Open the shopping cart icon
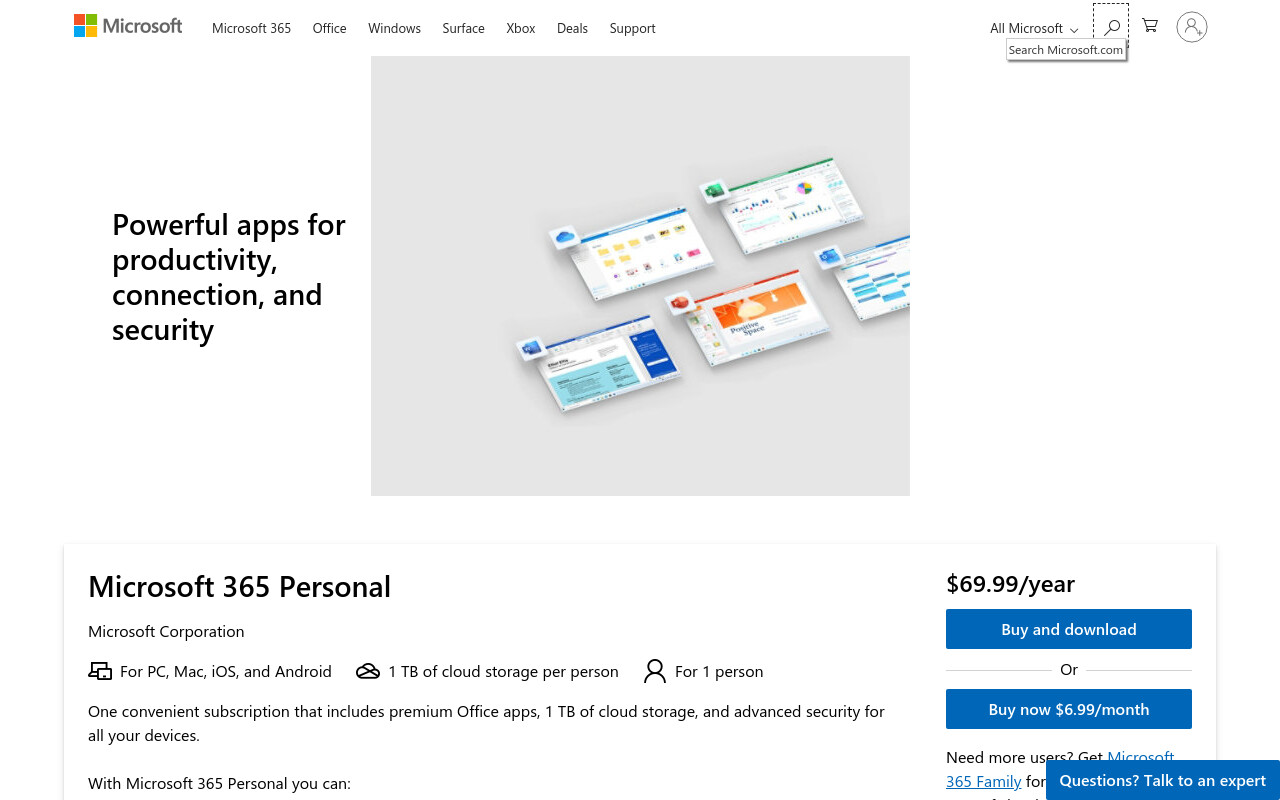 coord(1150,26)
